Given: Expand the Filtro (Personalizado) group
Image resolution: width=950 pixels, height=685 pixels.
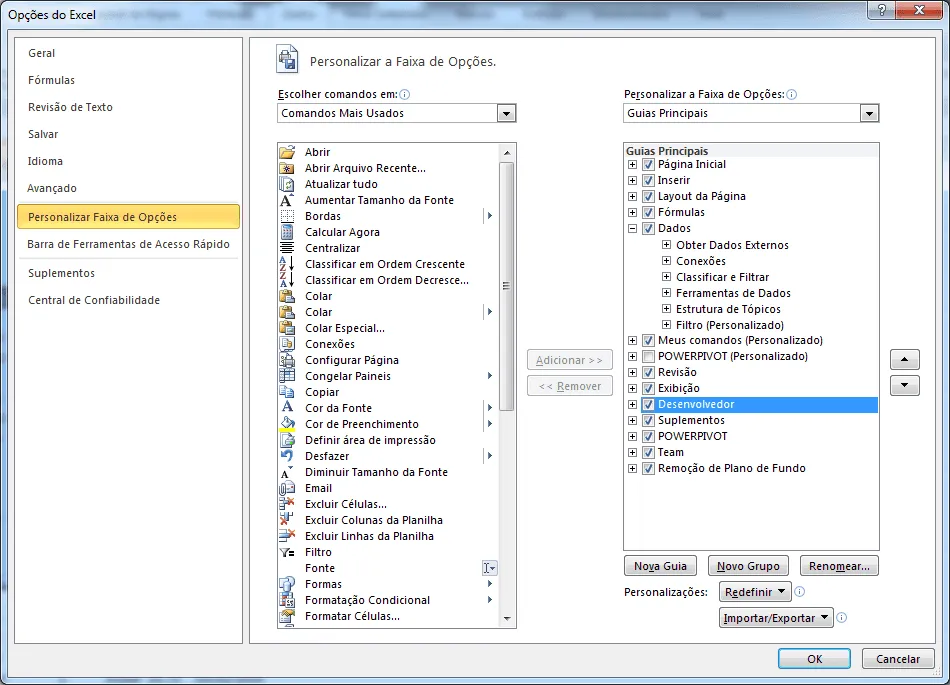Looking at the screenshot, I should [666, 325].
